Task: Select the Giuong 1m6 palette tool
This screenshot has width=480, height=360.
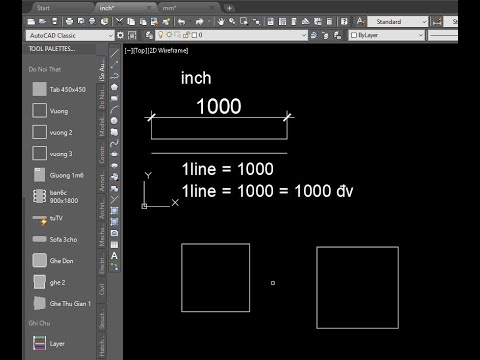Action: 58,175
